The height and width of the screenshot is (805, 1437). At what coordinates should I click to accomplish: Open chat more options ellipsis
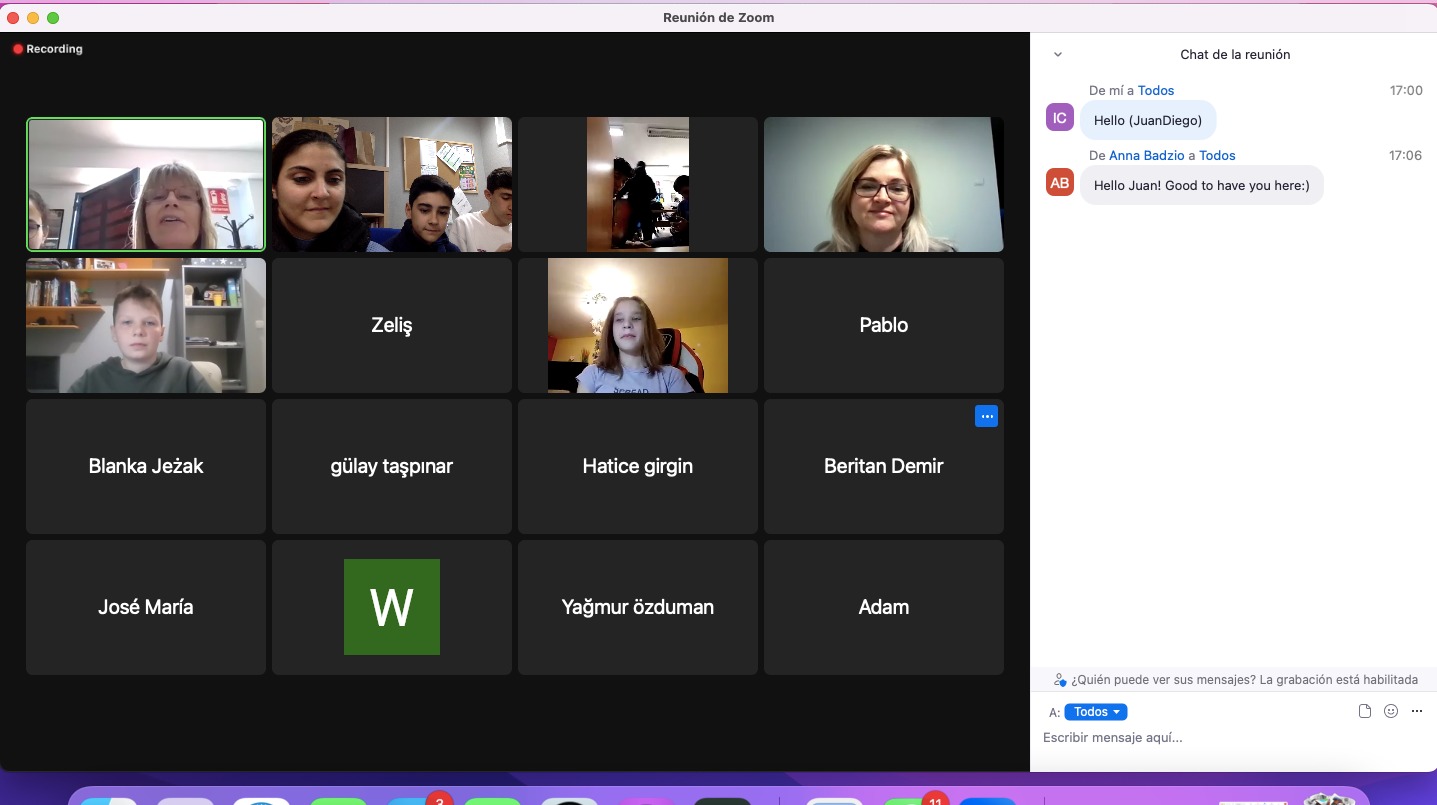[x=1416, y=711]
